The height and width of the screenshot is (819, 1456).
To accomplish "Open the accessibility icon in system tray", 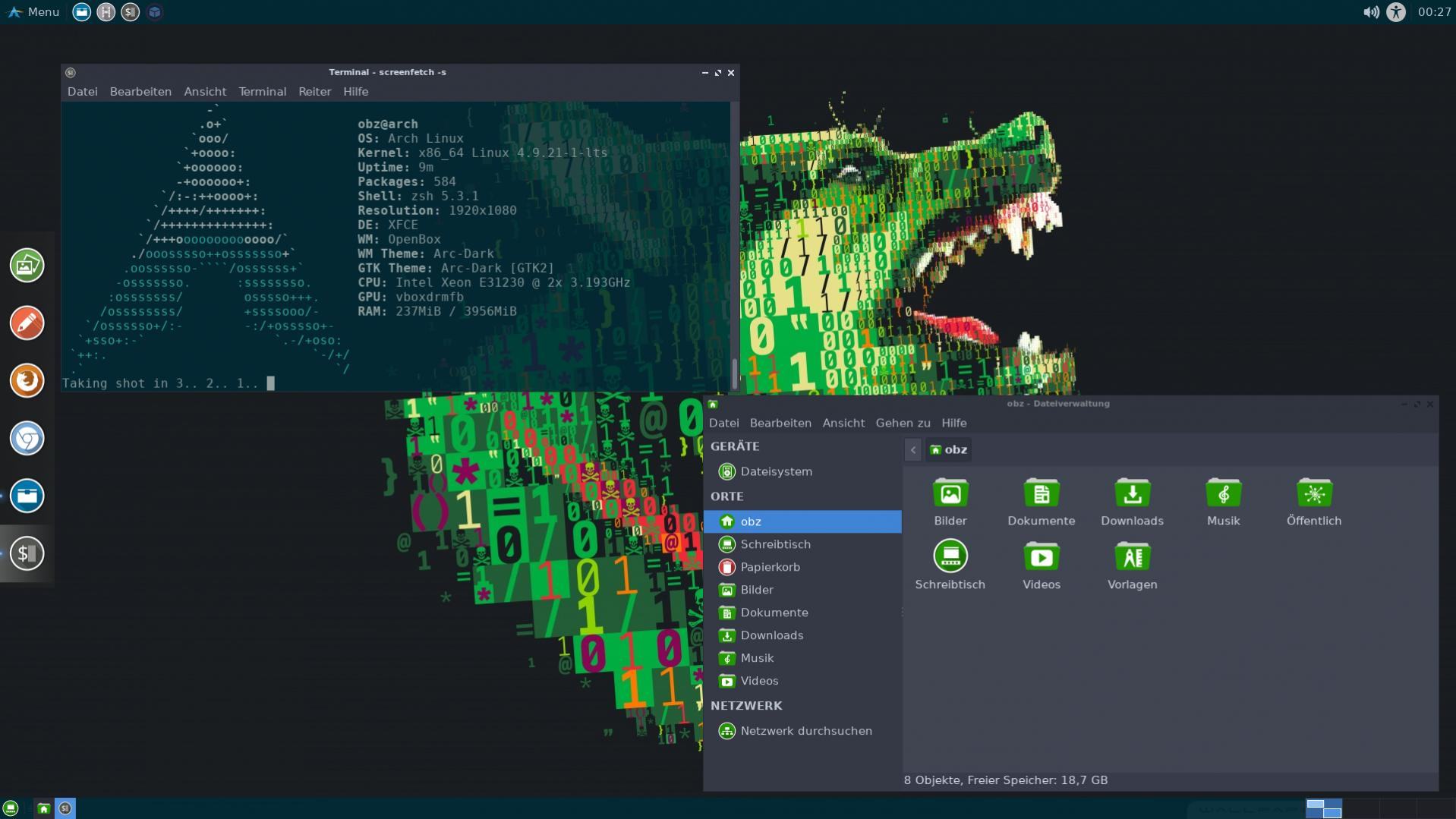I will pos(1396,11).
